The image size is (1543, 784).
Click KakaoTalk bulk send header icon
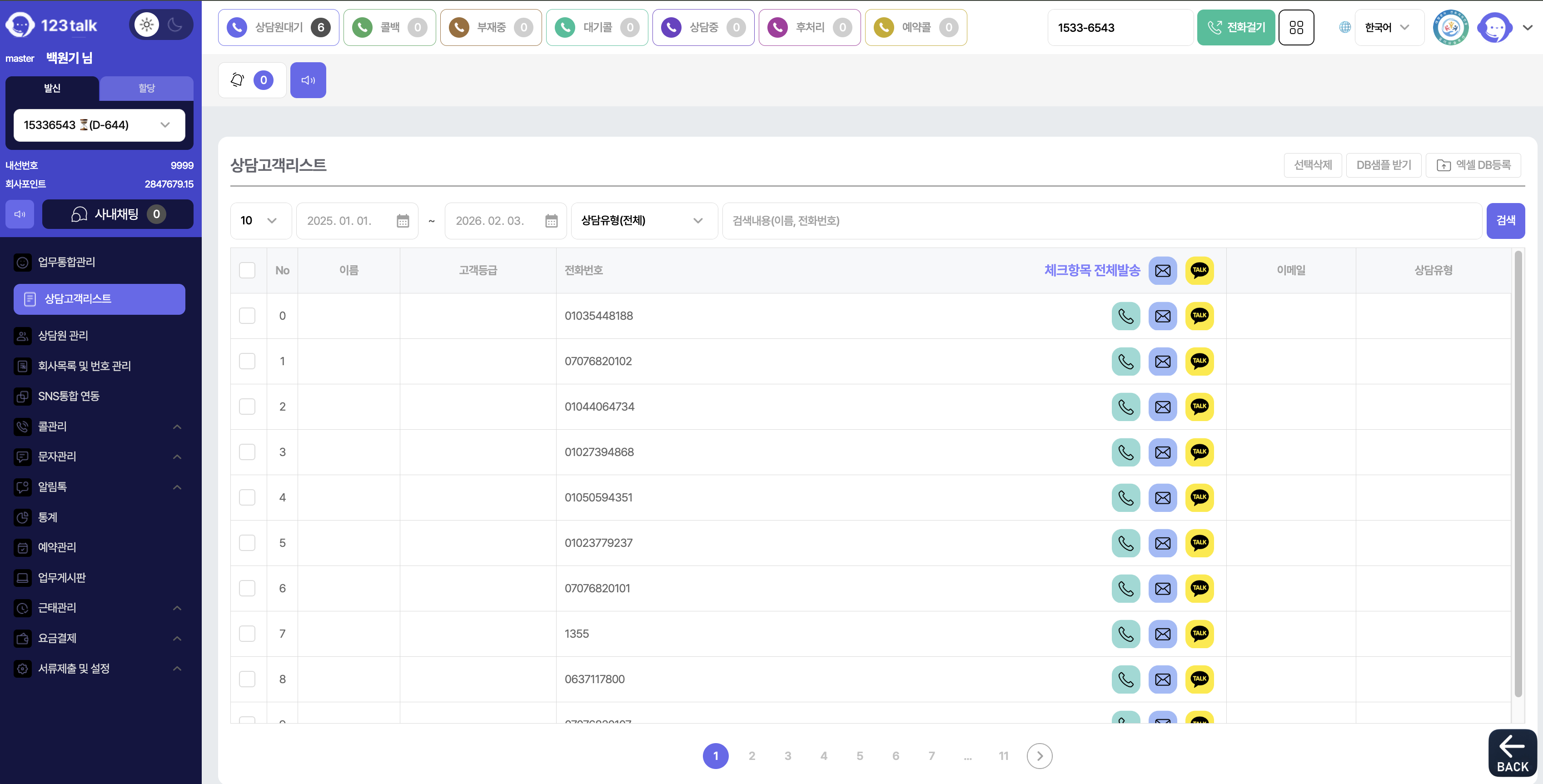click(1199, 270)
